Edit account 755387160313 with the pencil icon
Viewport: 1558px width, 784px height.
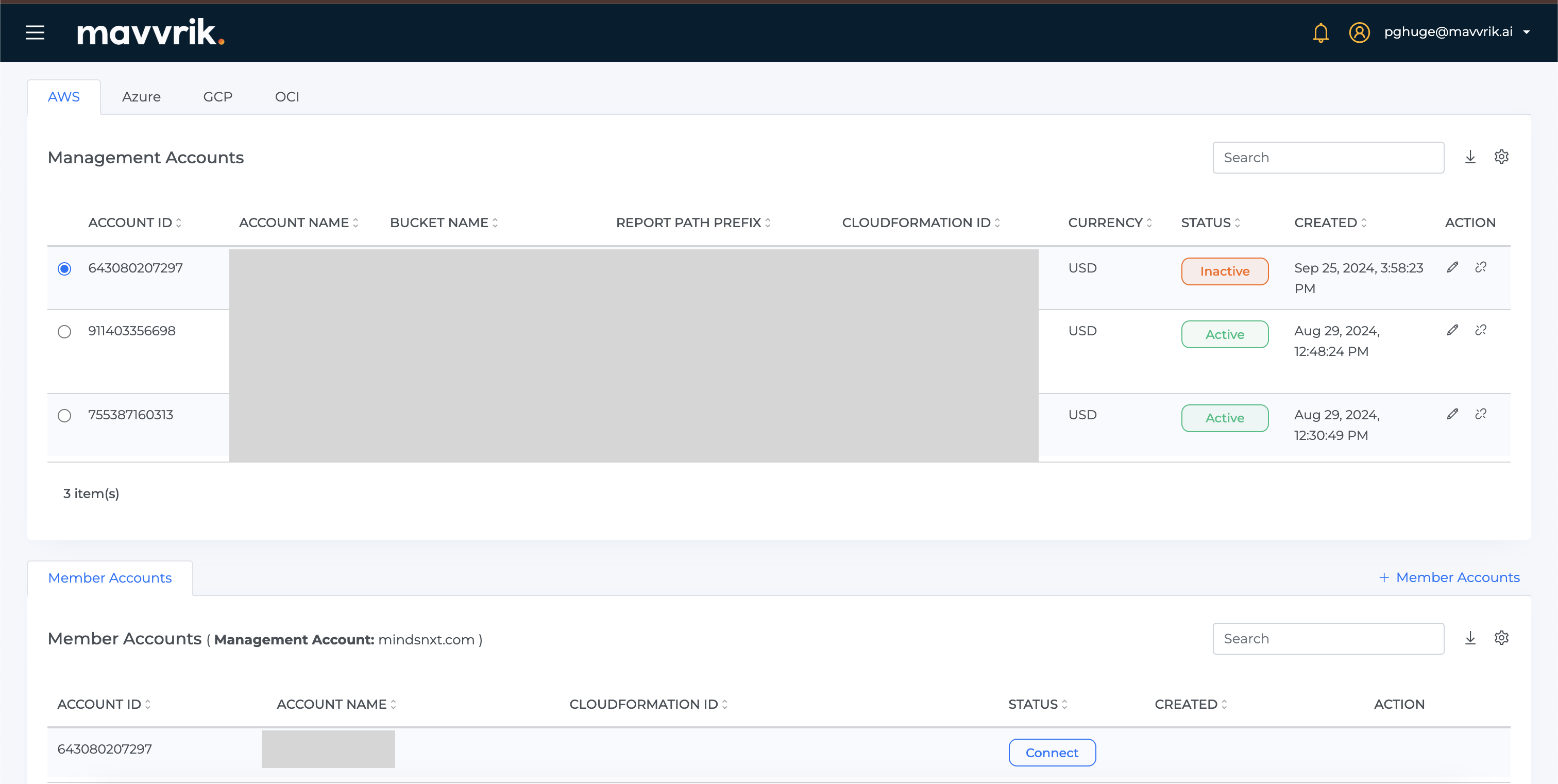click(x=1452, y=414)
